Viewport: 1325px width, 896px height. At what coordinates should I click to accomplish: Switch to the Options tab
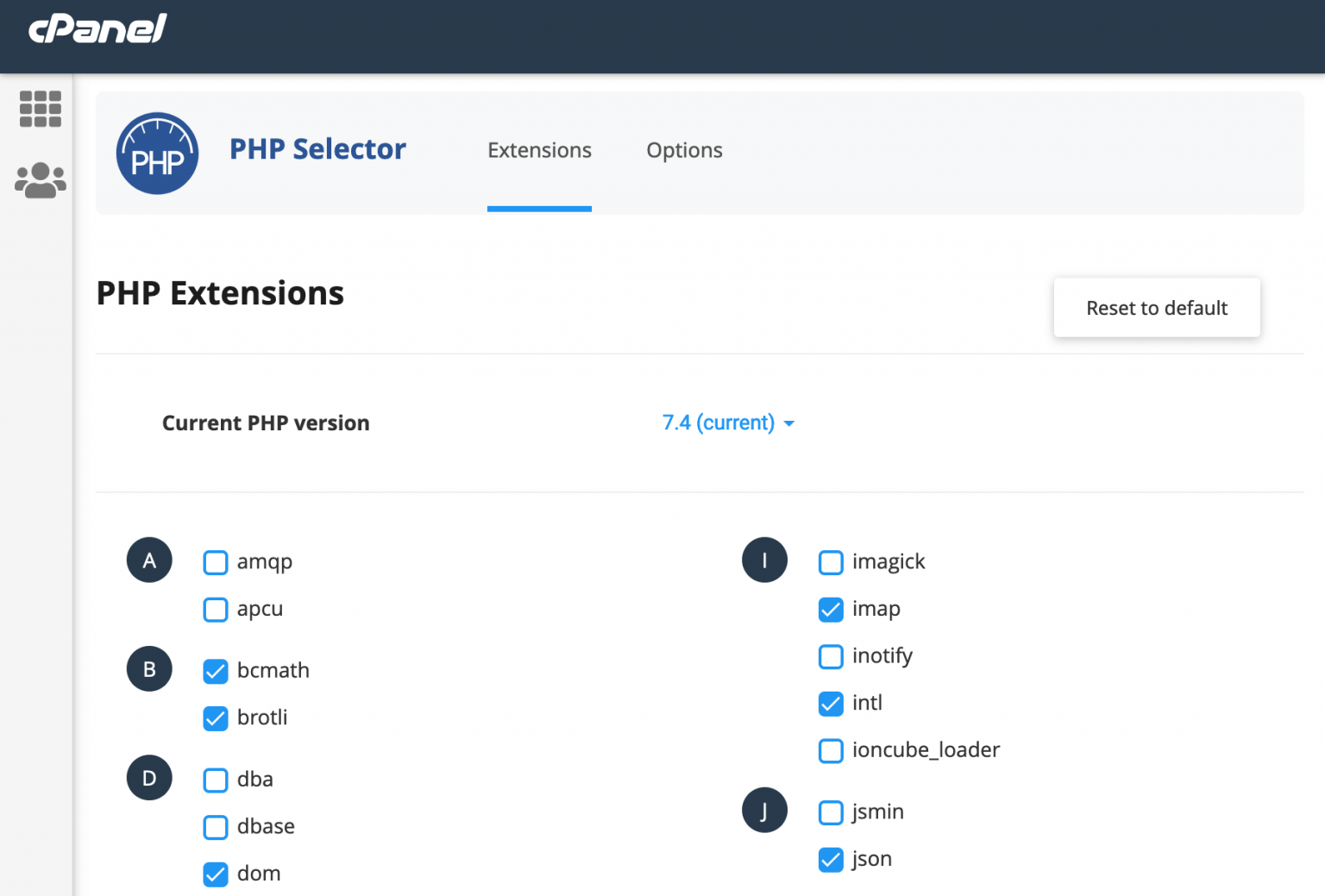pyautogui.click(x=684, y=150)
